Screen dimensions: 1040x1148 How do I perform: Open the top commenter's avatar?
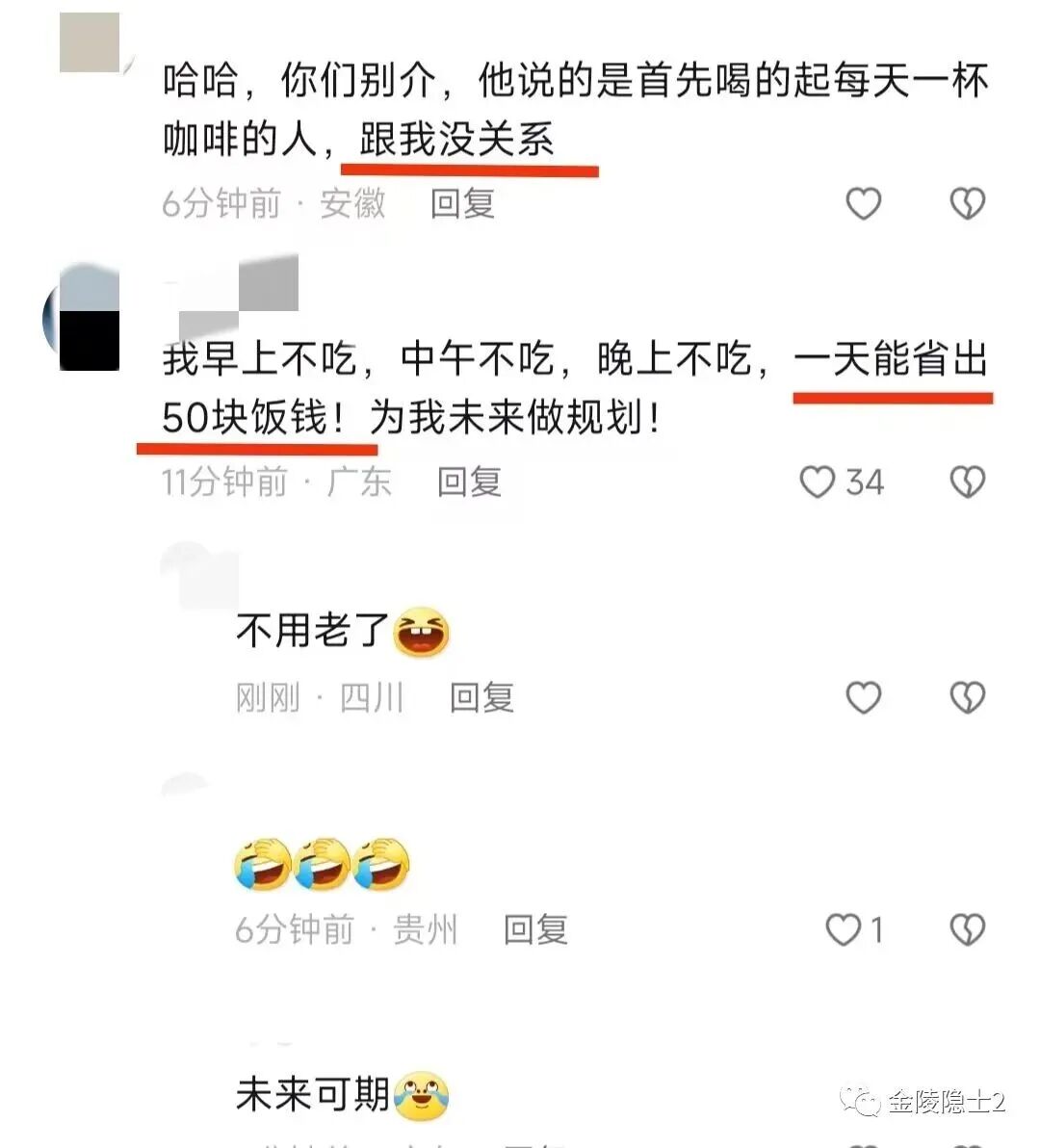click(90, 42)
